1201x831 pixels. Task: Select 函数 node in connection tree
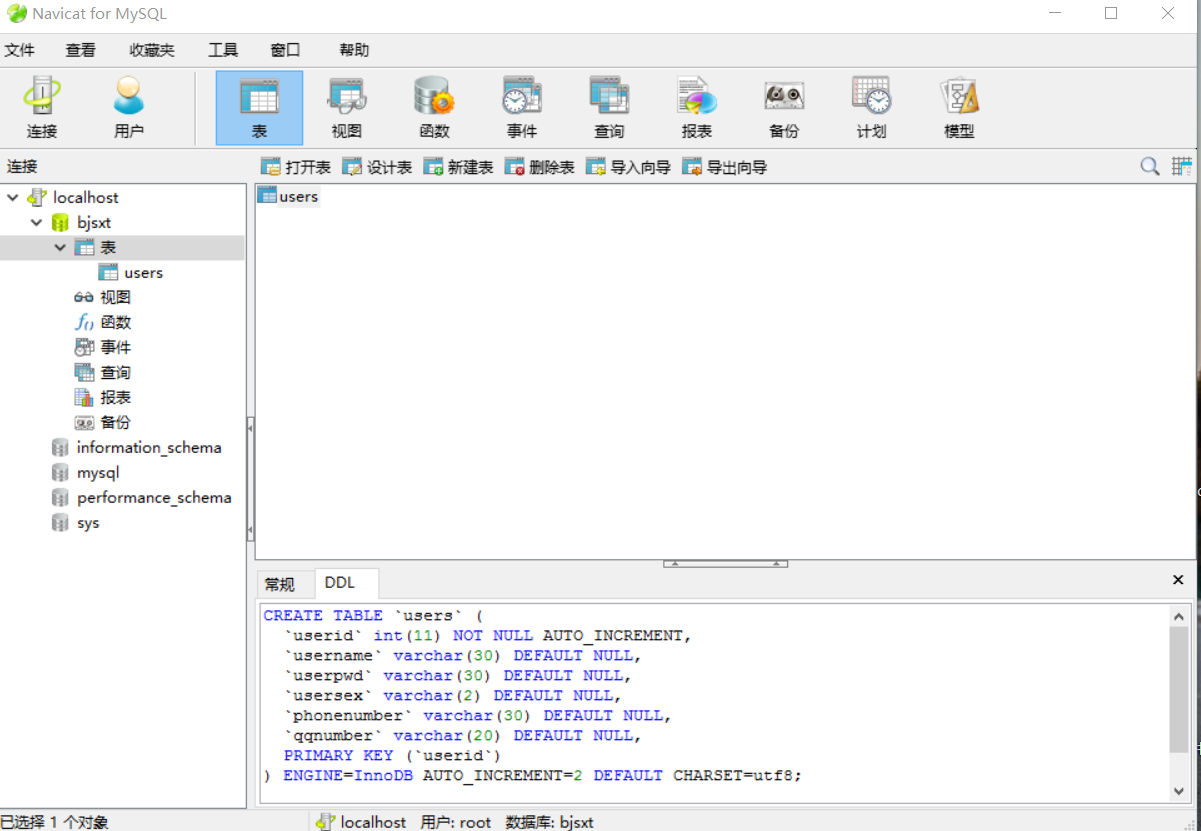coord(115,323)
